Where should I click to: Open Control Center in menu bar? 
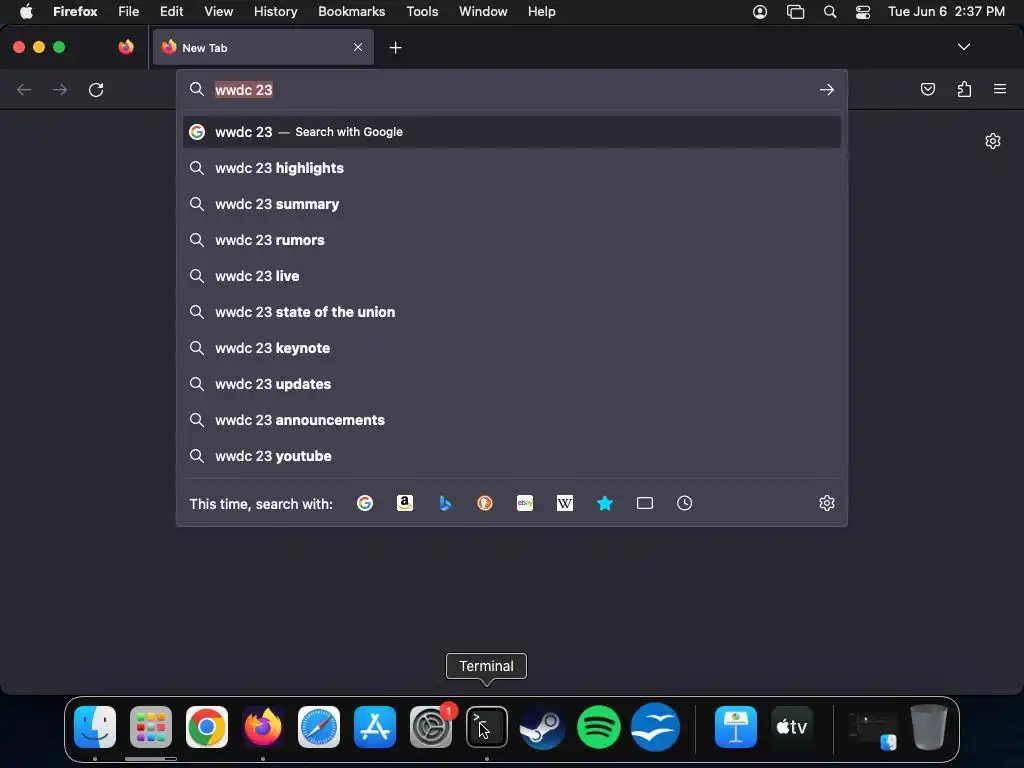point(863,12)
